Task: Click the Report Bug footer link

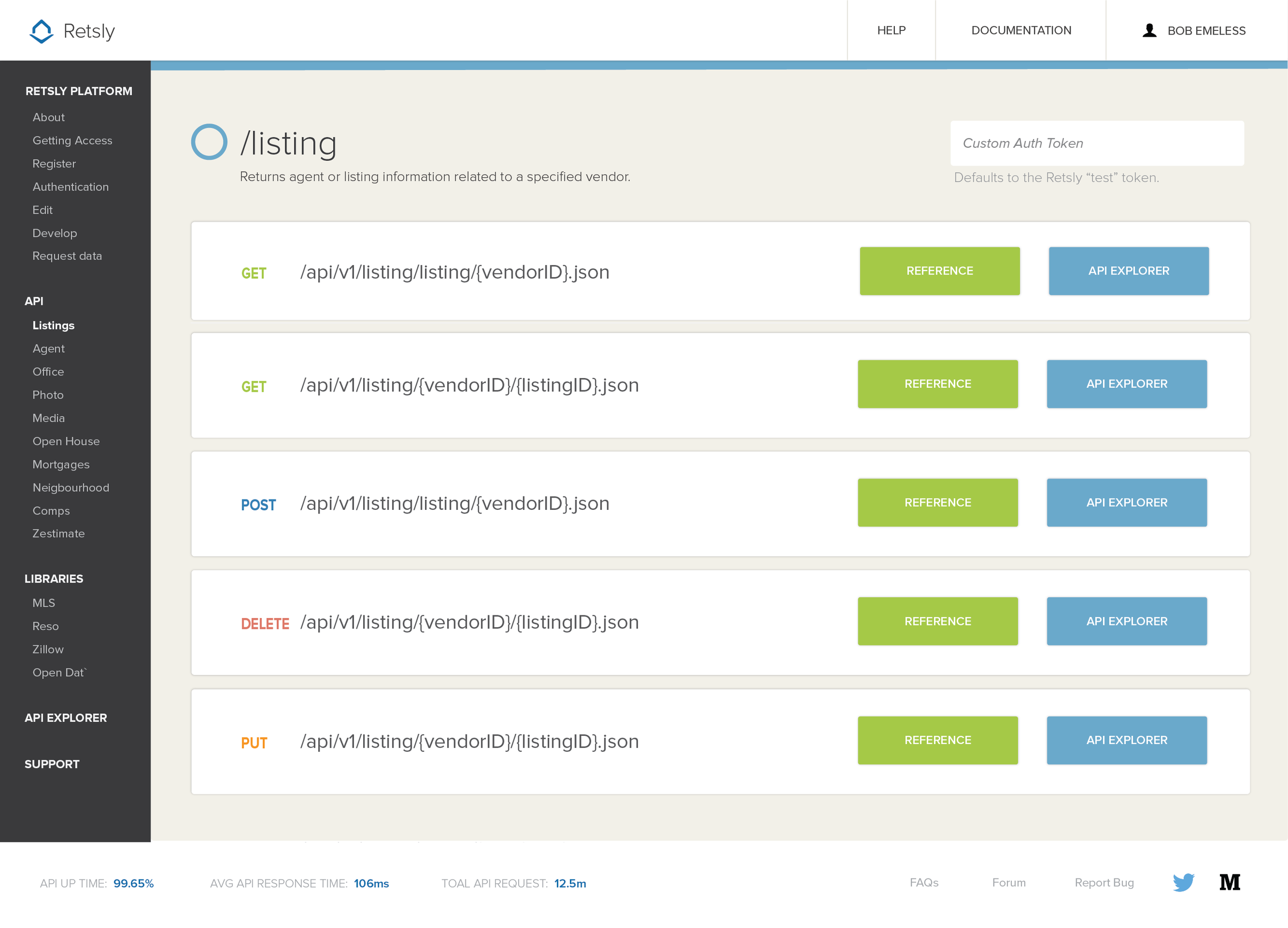Action: click(1104, 883)
